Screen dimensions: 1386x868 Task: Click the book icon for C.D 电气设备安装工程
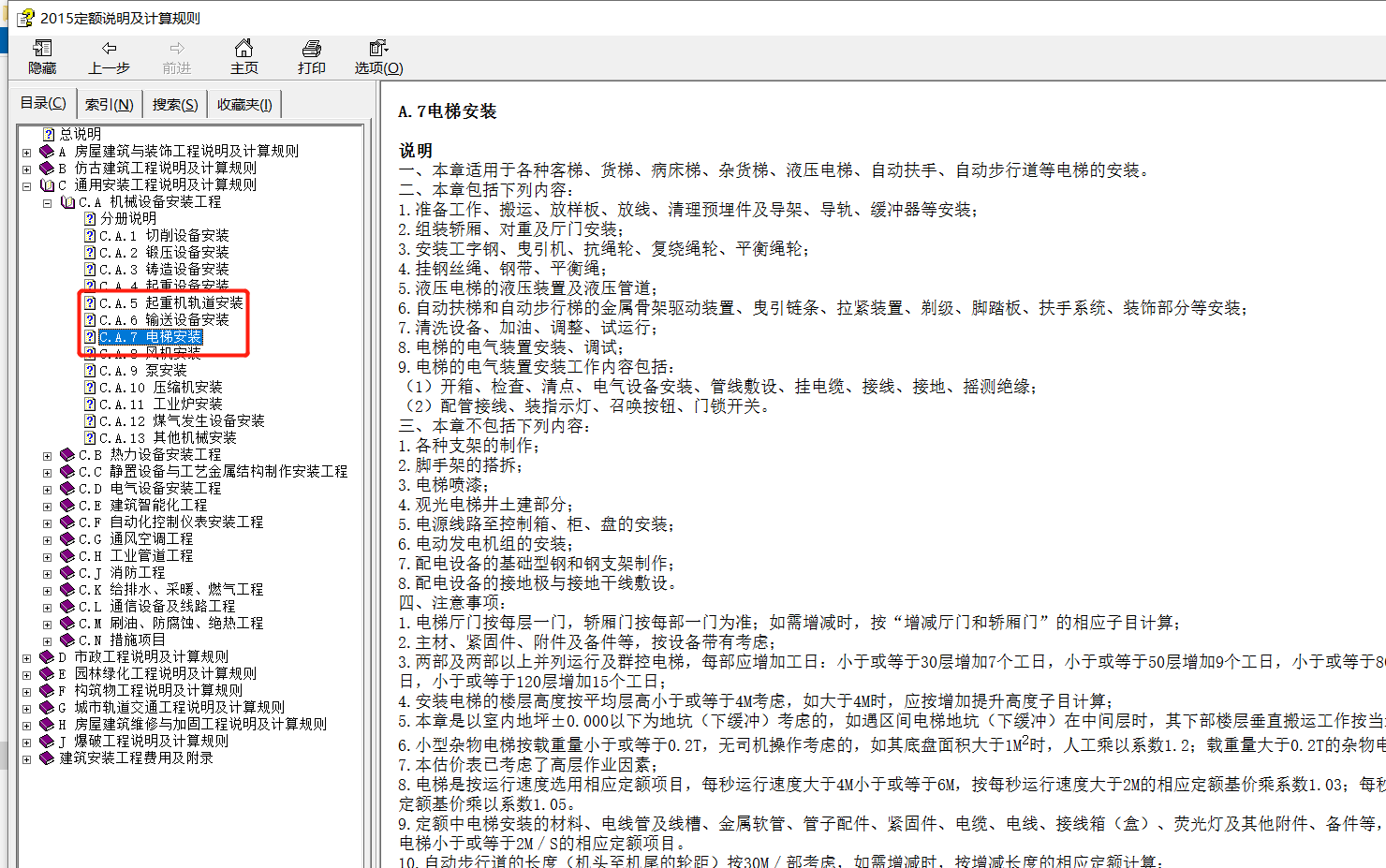[67, 488]
